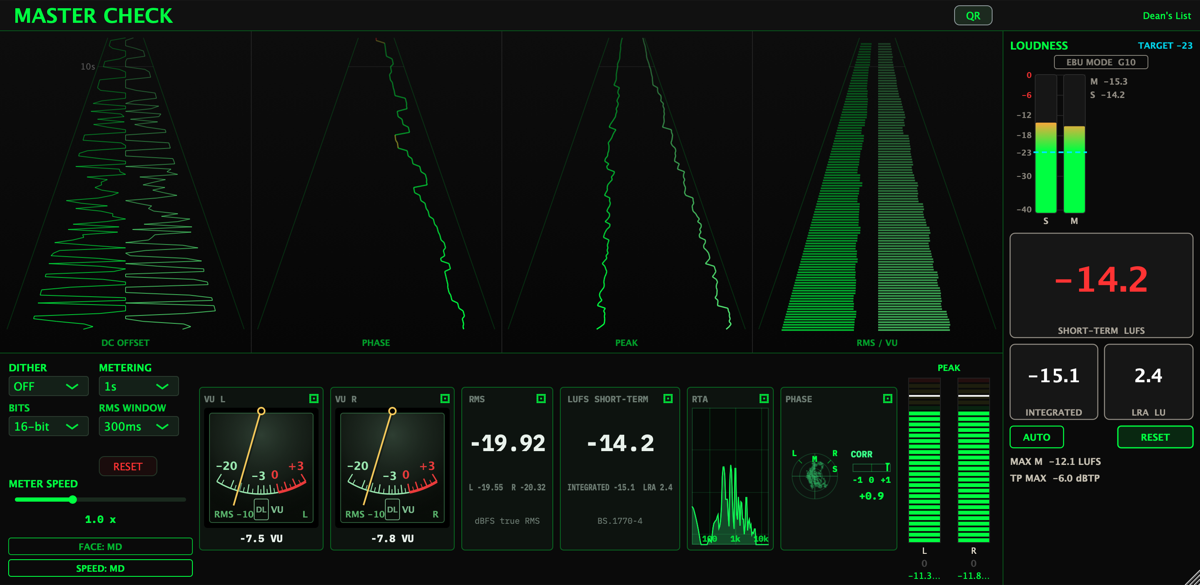Select the PEAK history pane label
1200x585 pixels.
pyautogui.click(x=627, y=343)
